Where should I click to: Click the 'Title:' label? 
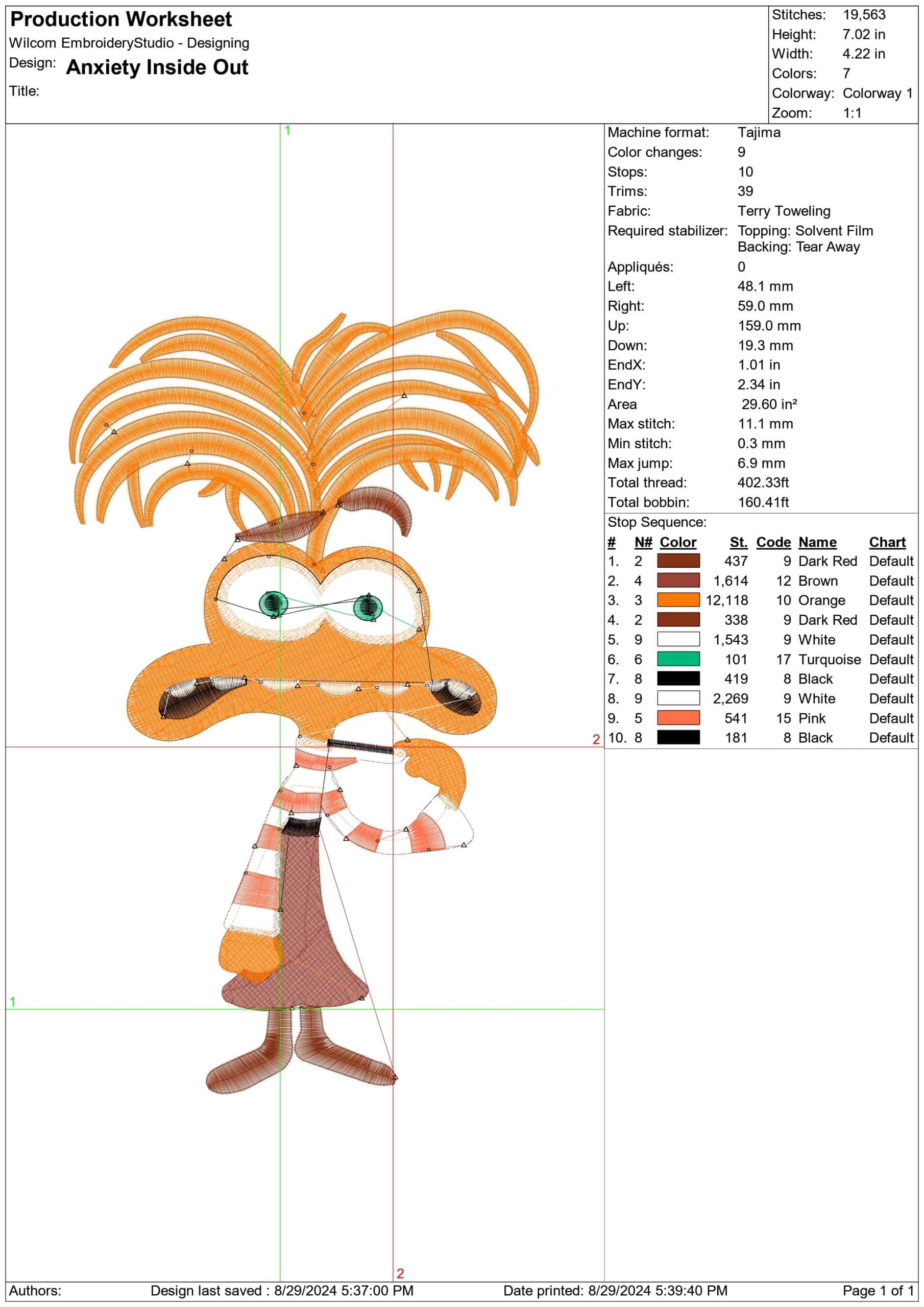(24, 91)
